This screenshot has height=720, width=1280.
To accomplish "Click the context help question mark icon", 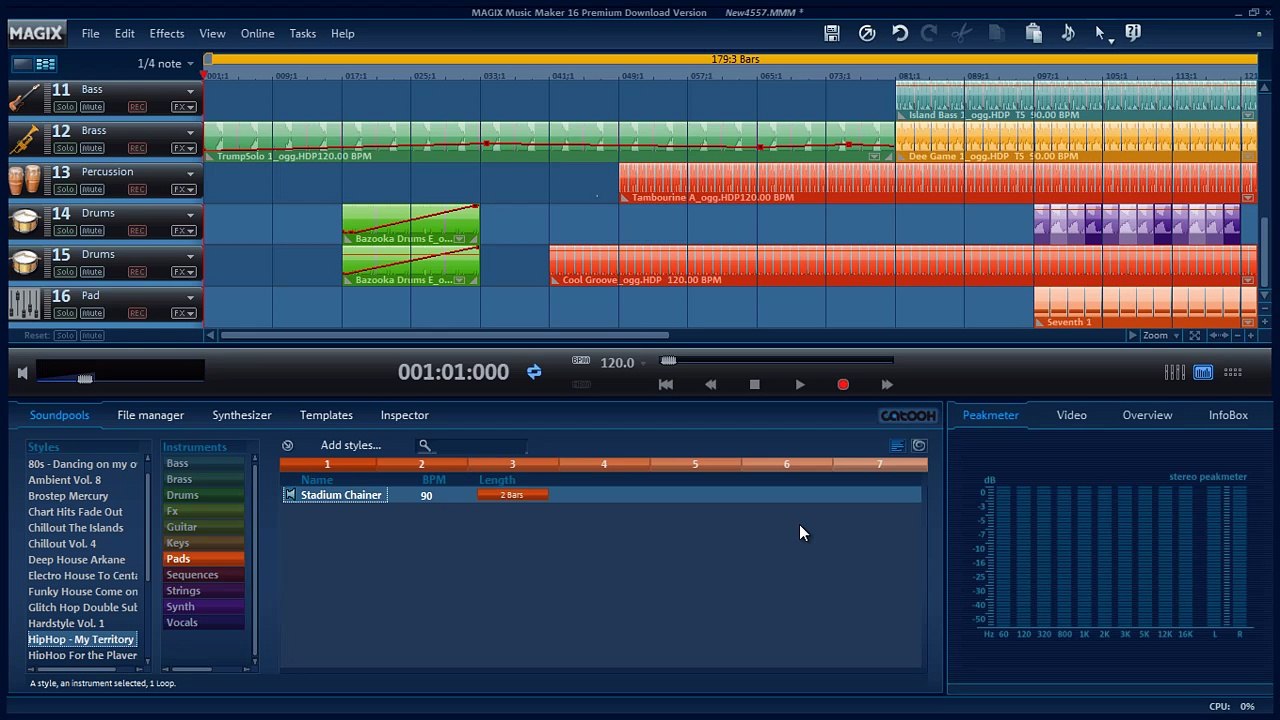I will tap(1133, 33).
